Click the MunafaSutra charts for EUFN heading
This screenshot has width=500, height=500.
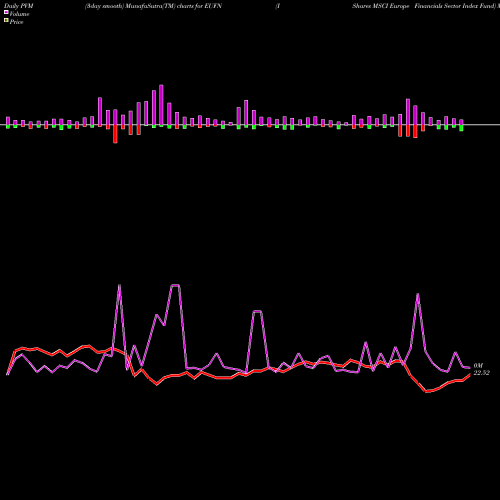point(153,6)
